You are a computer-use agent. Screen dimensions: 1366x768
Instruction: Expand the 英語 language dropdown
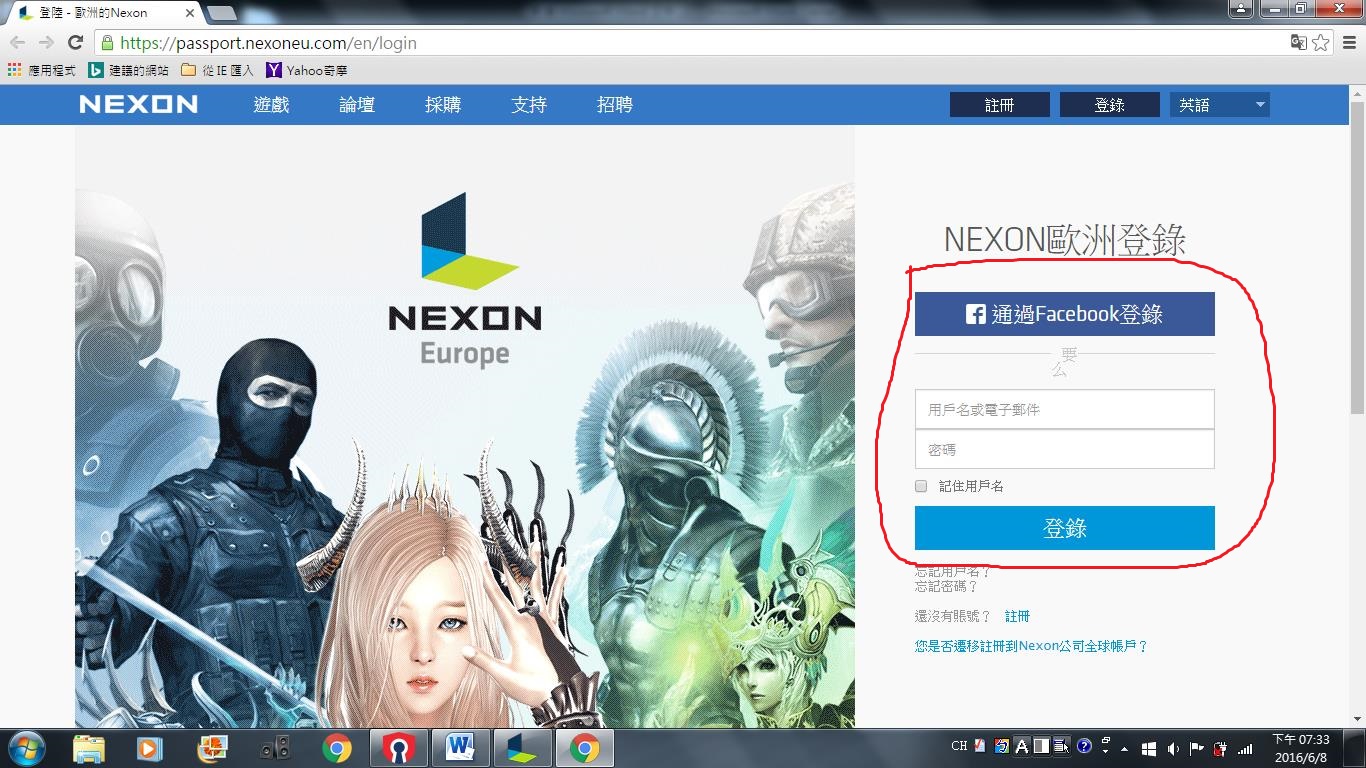tap(1220, 105)
